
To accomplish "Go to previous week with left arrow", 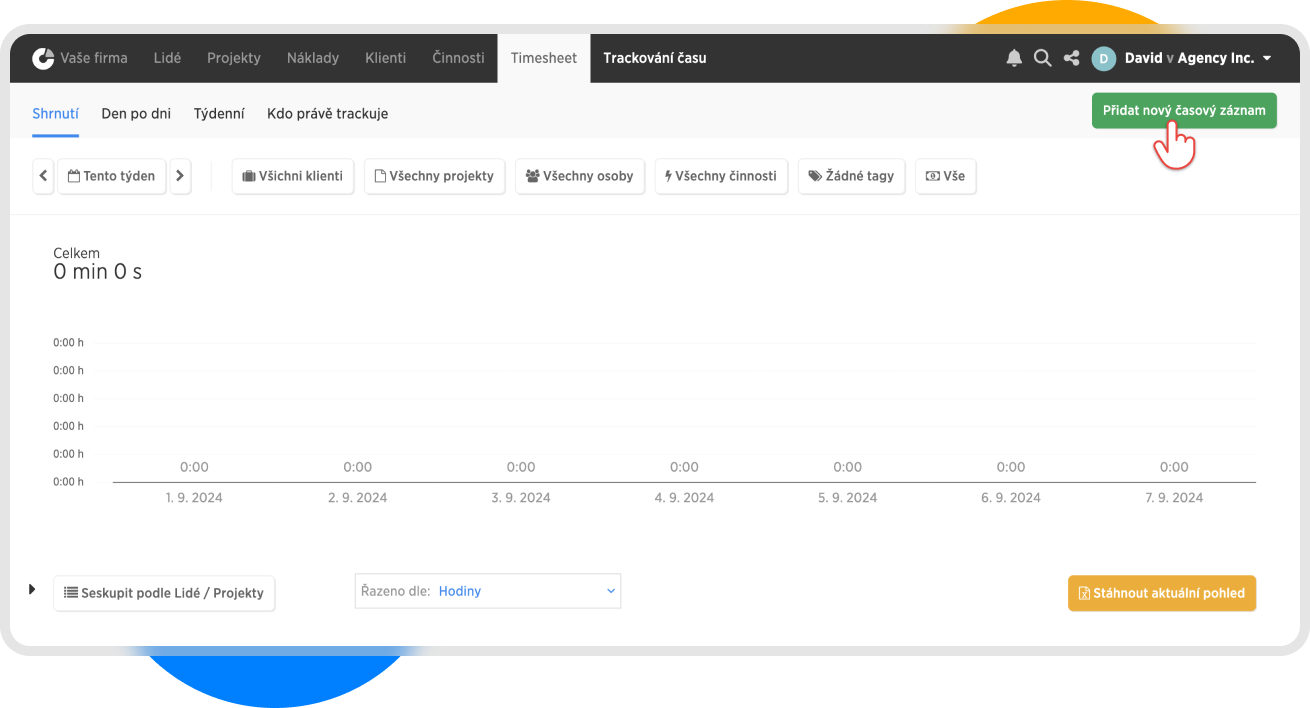I will point(43,176).
